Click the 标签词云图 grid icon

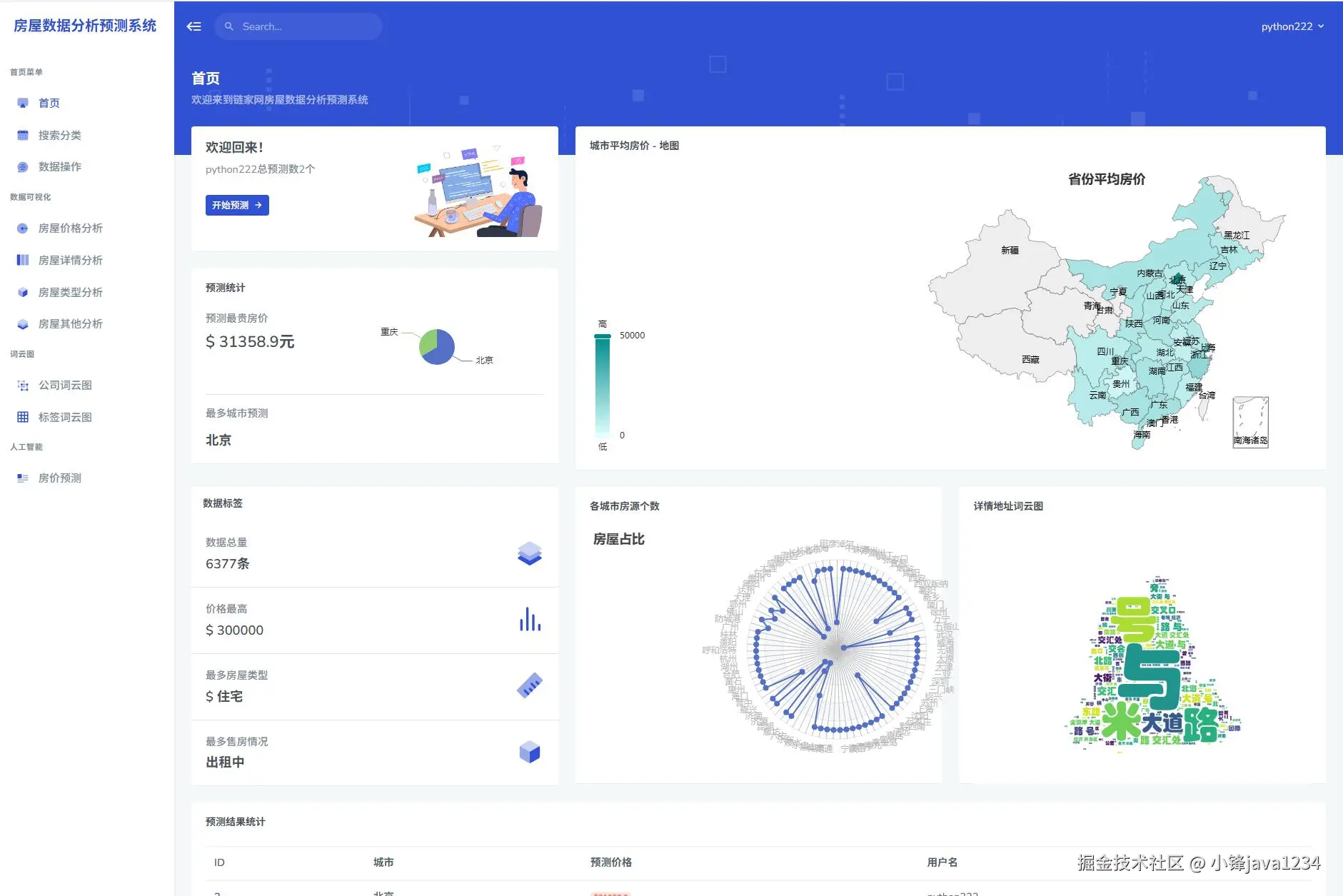(x=23, y=417)
